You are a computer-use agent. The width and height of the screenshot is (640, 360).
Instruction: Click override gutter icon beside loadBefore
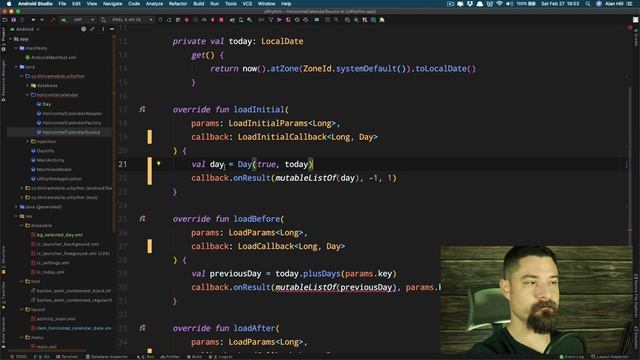(x=142, y=219)
